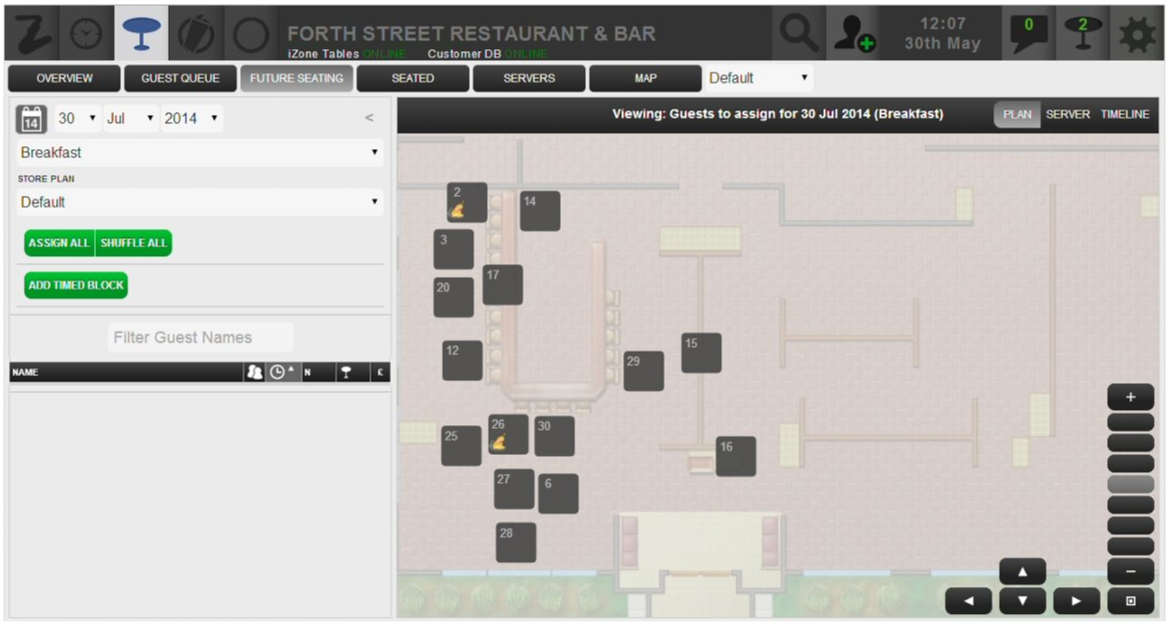Screen dimensions: 1170x622
Task: Switch map view to TIMELINE
Action: tap(1125, 115)
